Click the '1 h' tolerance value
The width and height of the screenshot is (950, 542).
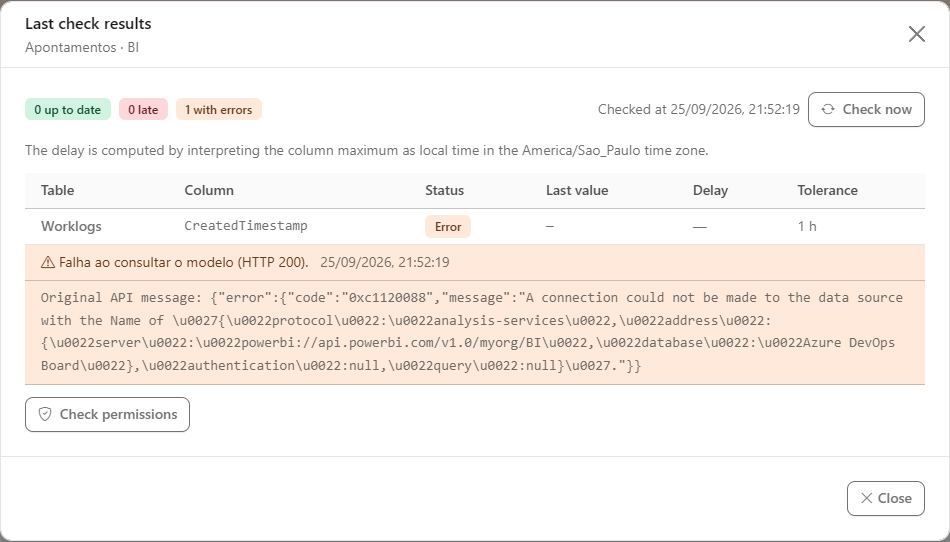[807, 226]
